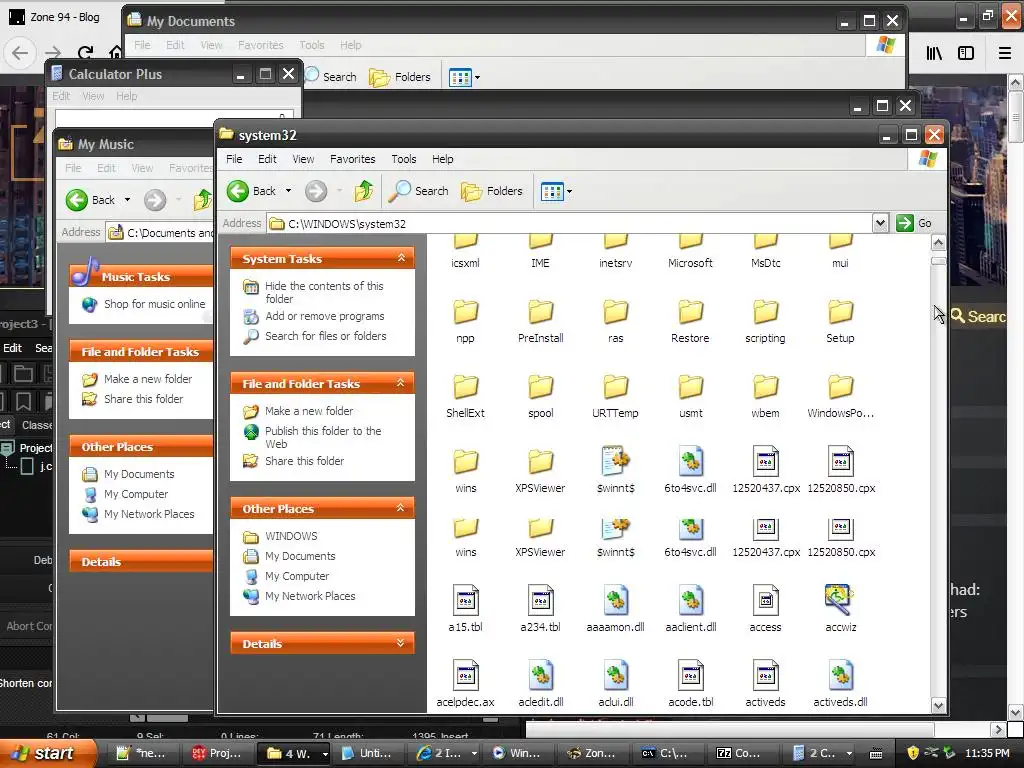
Task: Expand the Details panel in system32
Action: 401,643
